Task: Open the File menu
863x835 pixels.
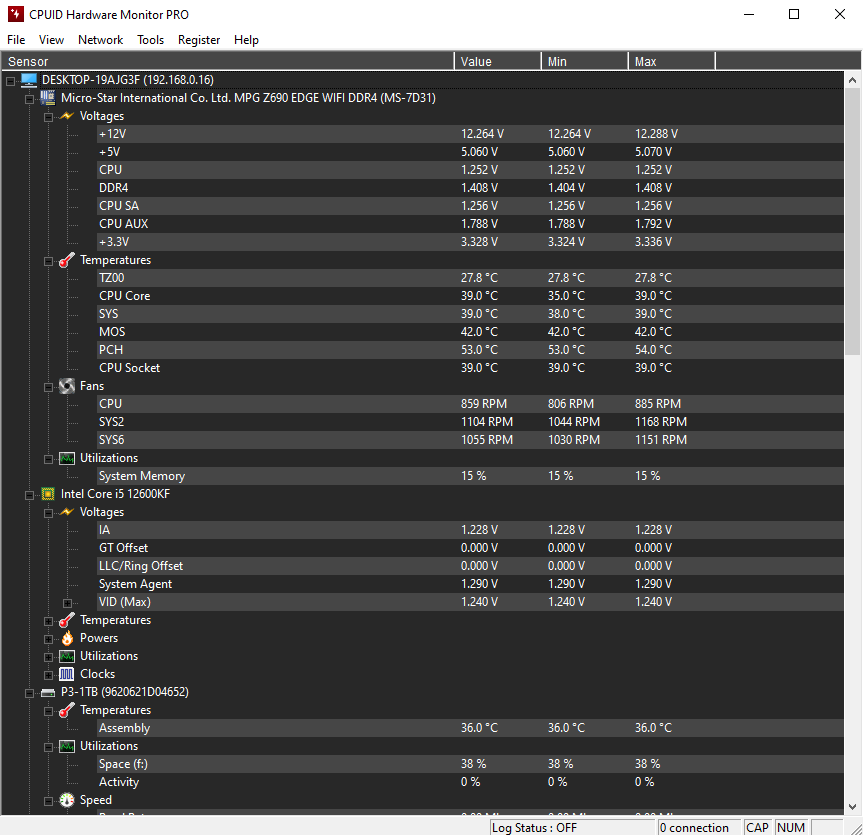Action: pyautogui.click(x=16, y=40)
